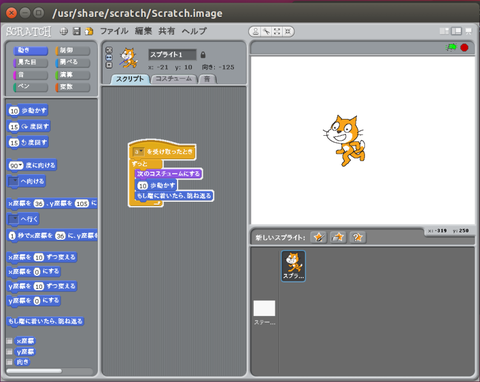Select the 見た目 block category
Image resolution: width=480 pixels, height=382 pixels.
pyautogui.click(x=31, y=62)
